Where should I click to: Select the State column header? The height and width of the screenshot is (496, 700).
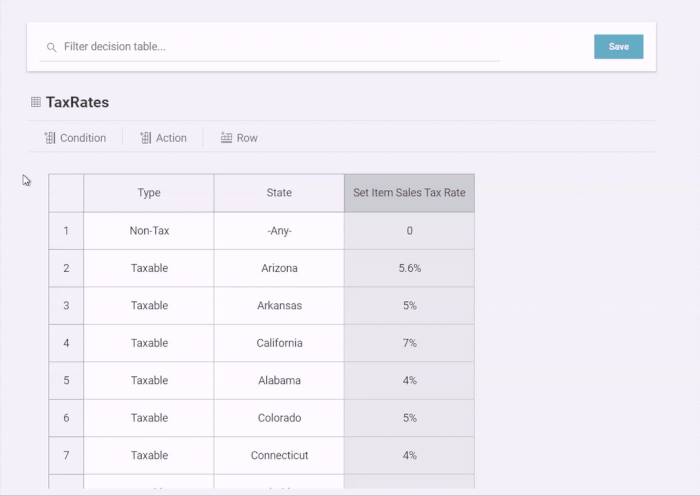pyautogui.click(x=279, y=193)
